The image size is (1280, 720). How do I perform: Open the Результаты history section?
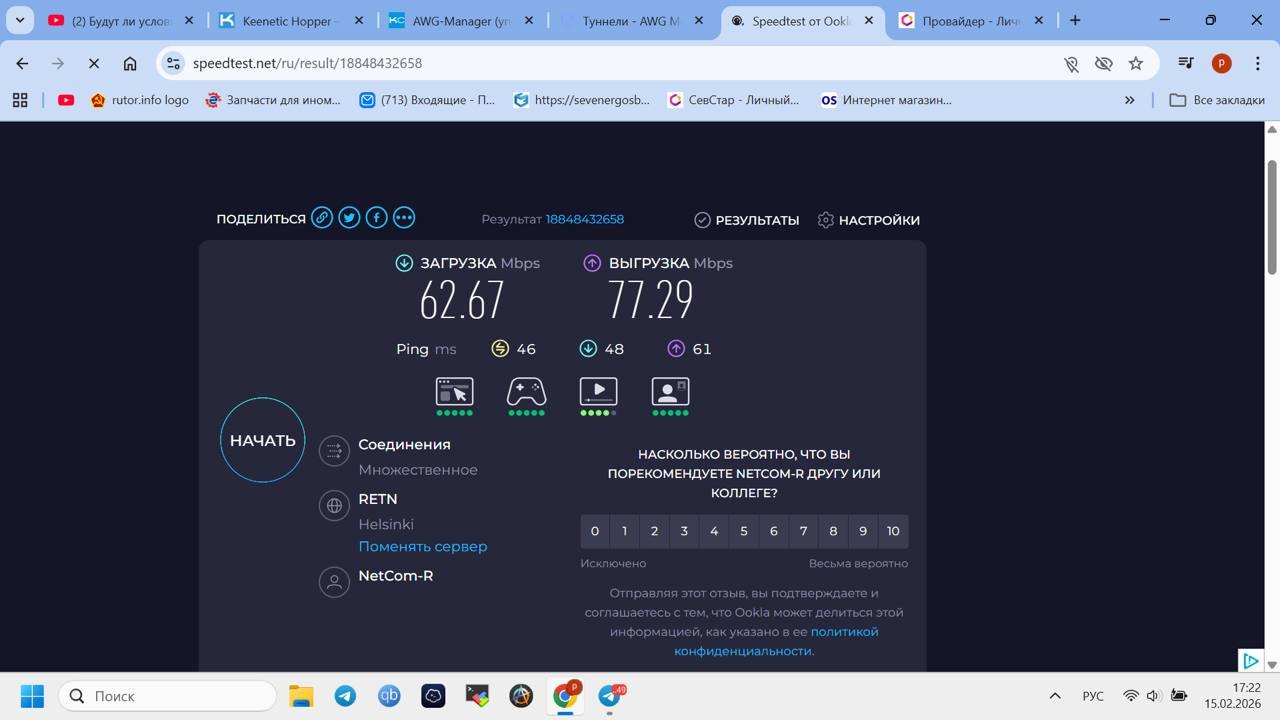[x=746, y=220]
